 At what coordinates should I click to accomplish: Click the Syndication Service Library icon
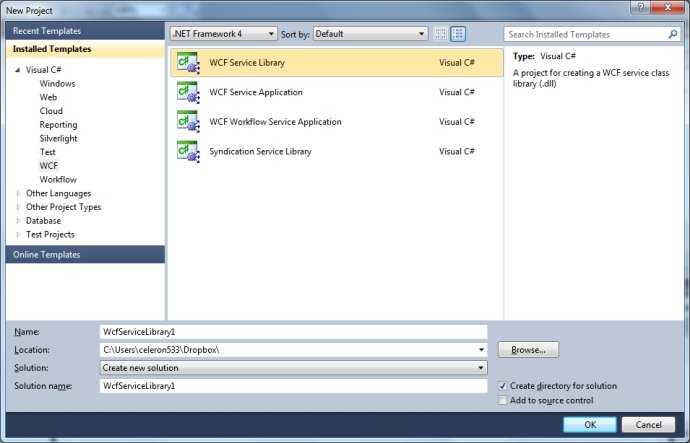188,151
